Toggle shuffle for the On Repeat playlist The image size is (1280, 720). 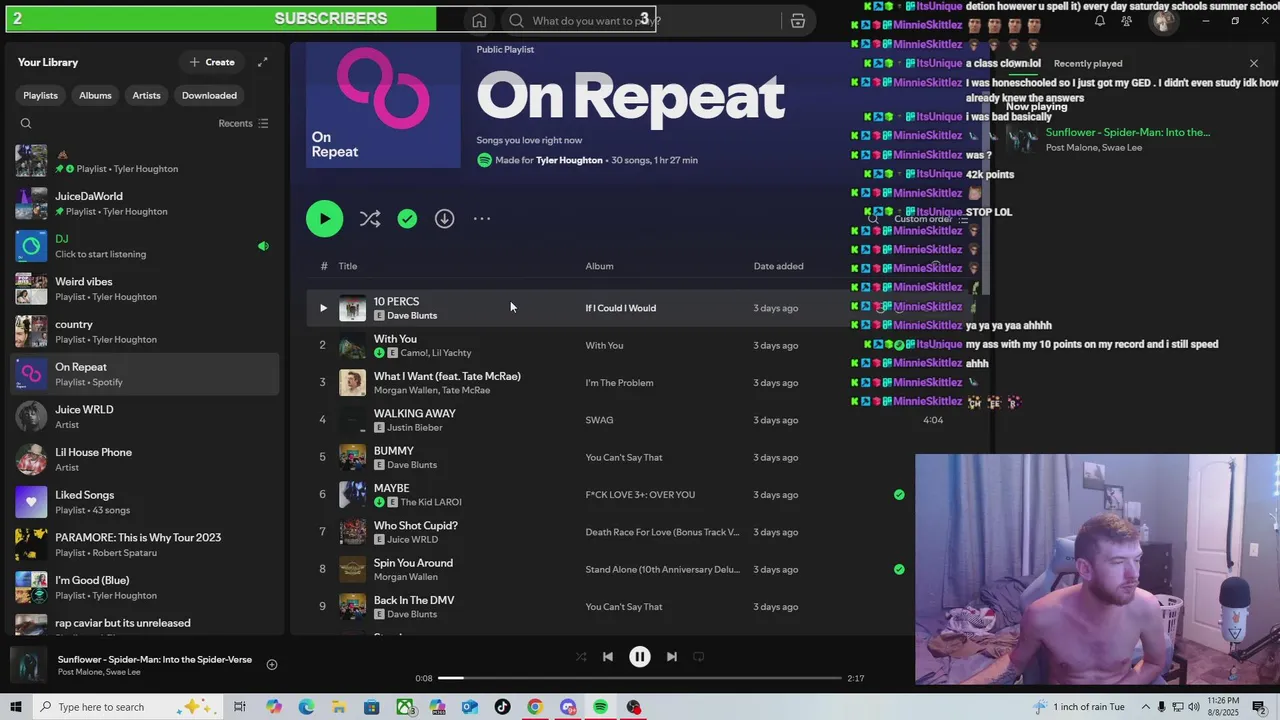(369, 219)
